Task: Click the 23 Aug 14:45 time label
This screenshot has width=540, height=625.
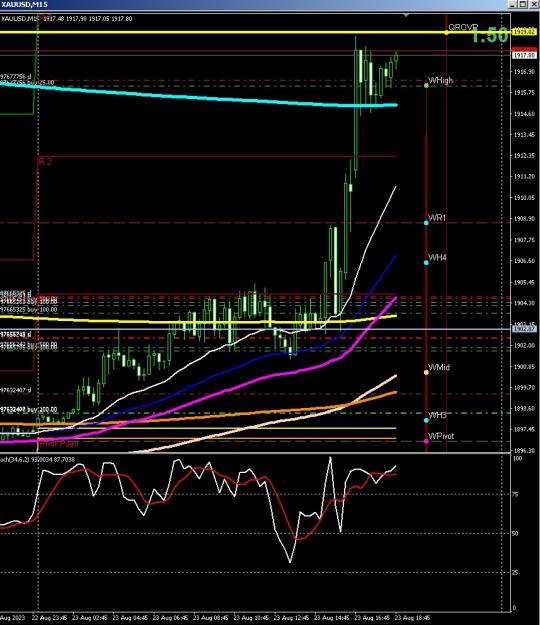Action: [332, 618]
